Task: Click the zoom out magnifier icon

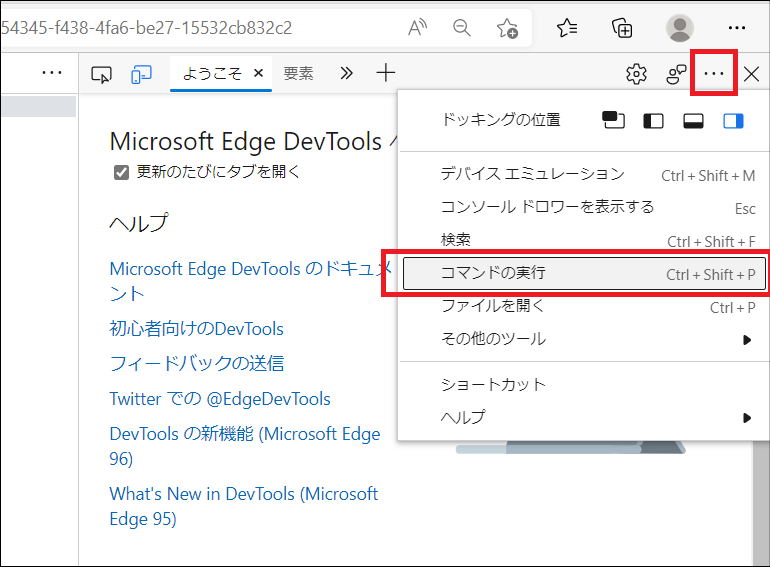Action: [x=462, y=27]
